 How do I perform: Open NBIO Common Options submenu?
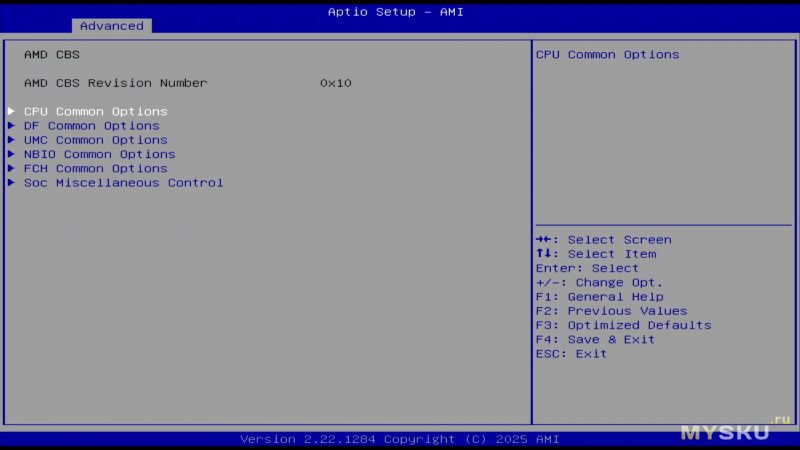pos(99,154)
